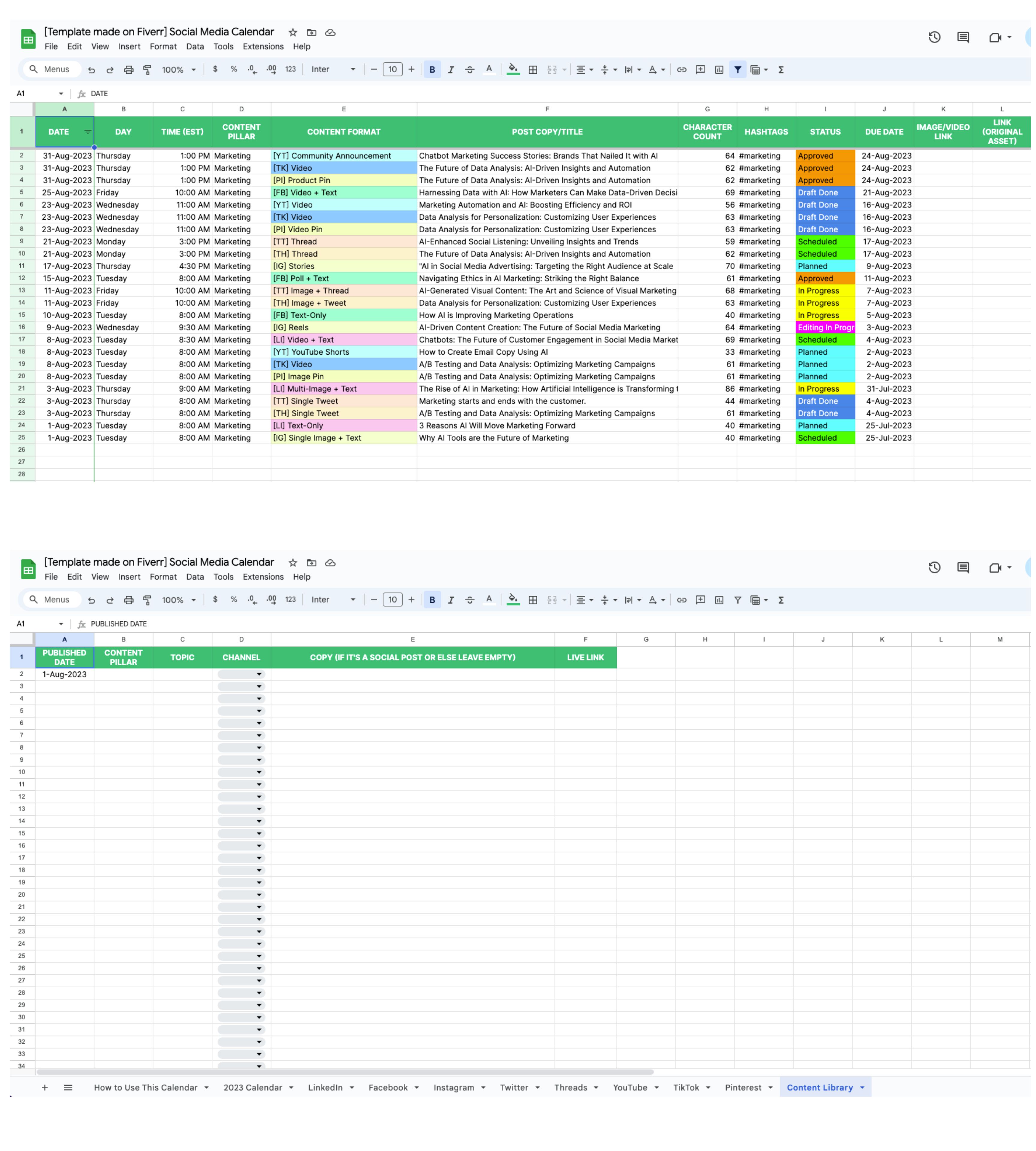Format as currency in the upper window

(x=215, y=70)
